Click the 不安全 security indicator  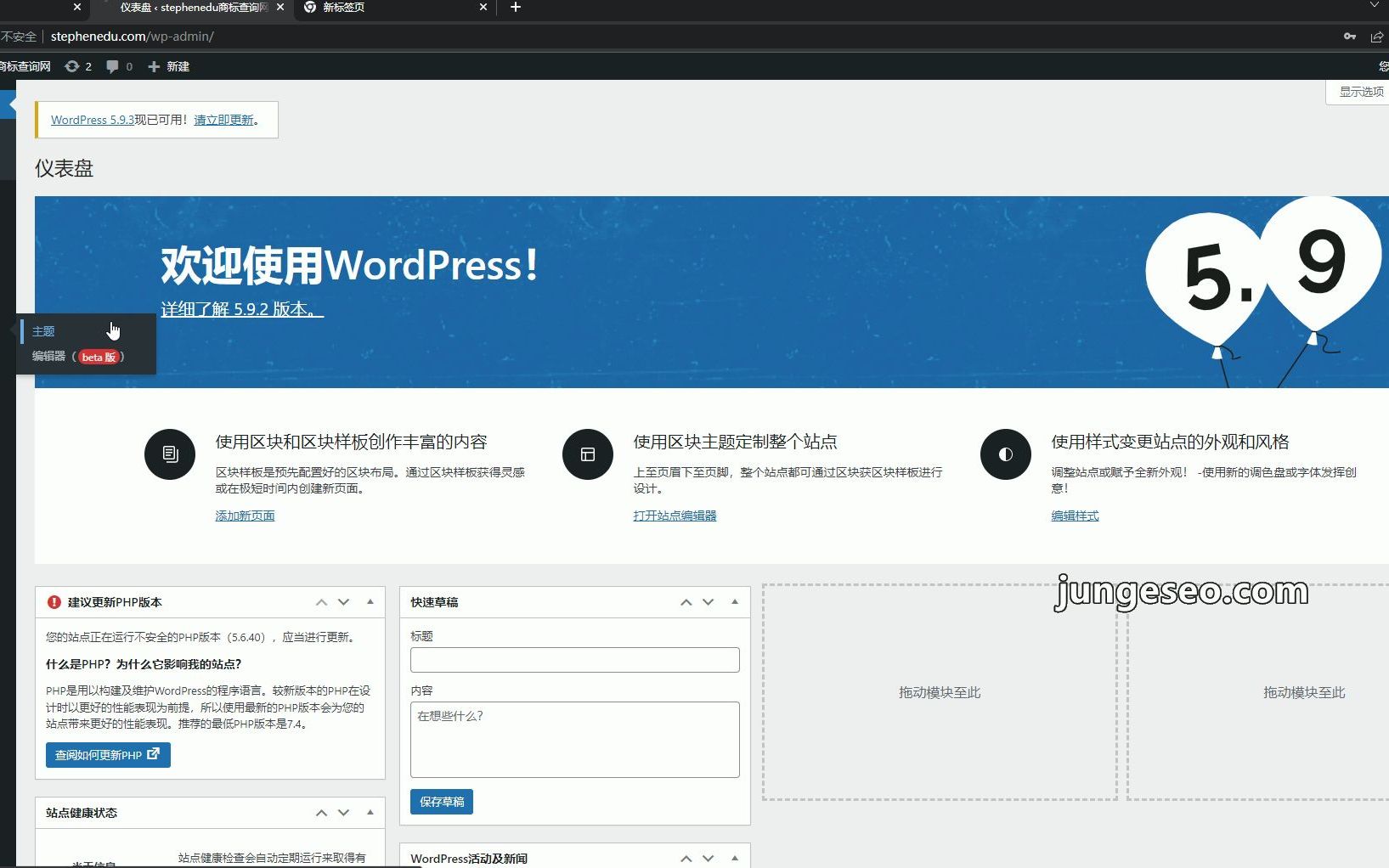click(19, 37)
